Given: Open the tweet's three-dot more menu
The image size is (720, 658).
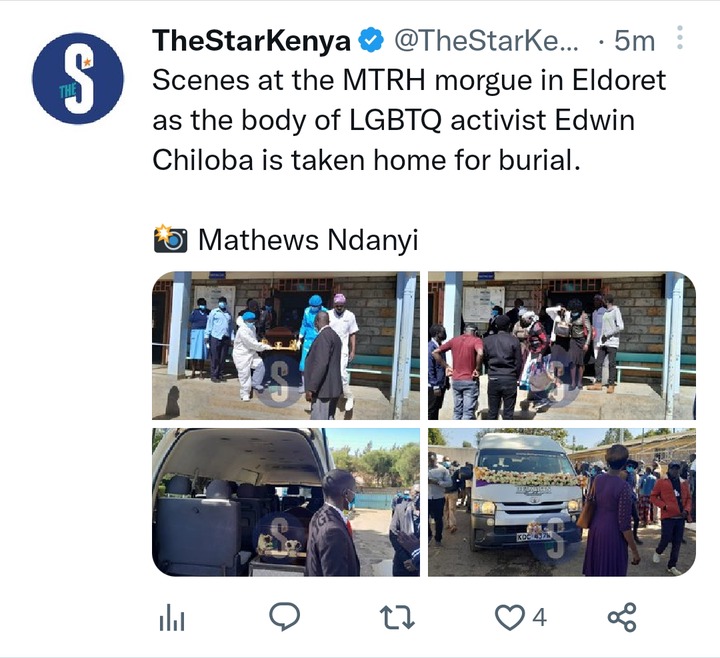Looking at the screenshot, I should click(680, 37).
